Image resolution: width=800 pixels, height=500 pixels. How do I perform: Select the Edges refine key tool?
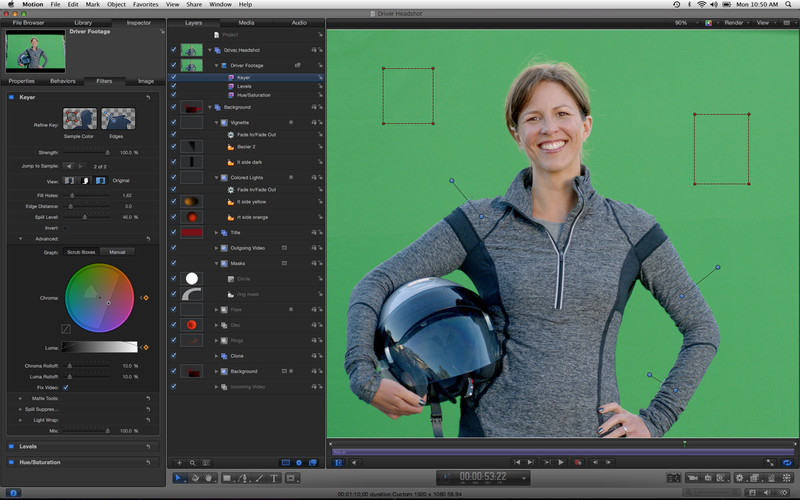click(x=117, y=119)
